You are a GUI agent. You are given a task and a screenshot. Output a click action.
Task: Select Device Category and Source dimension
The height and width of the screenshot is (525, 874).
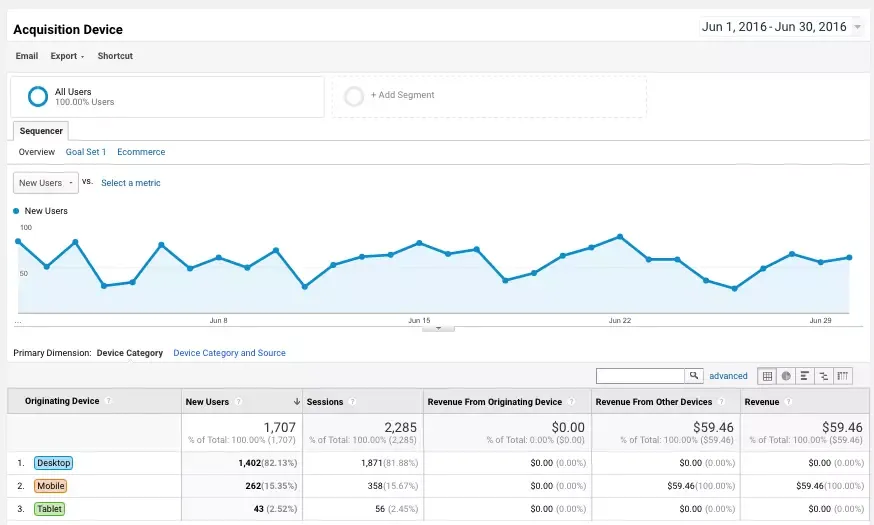229,353
